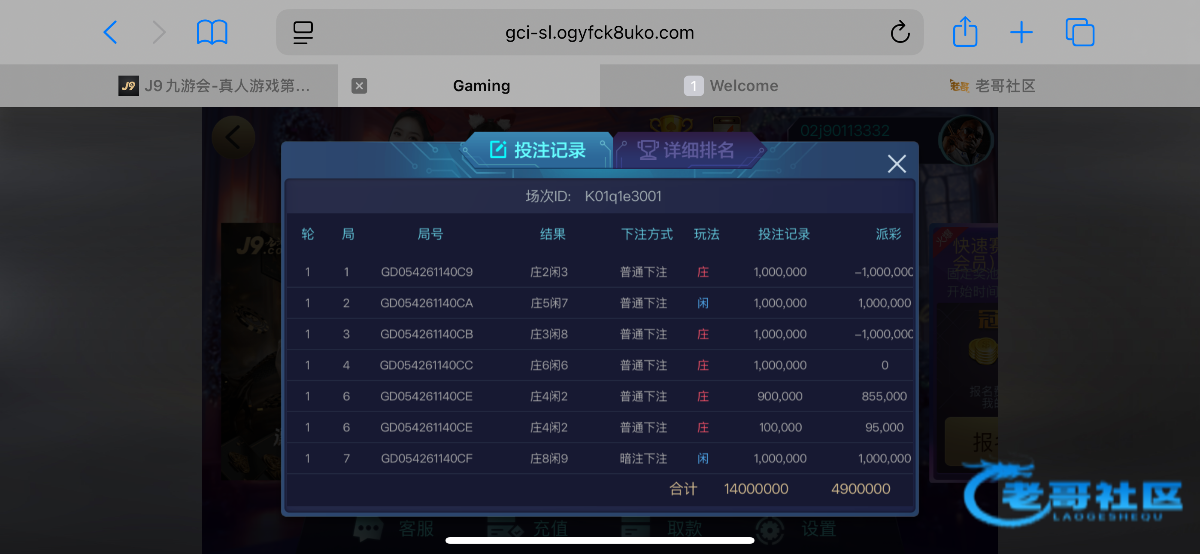Viewport: 1200px width, 554px height.
Task: Close the Gaming tab with its X
Action: tap(360, 86)
